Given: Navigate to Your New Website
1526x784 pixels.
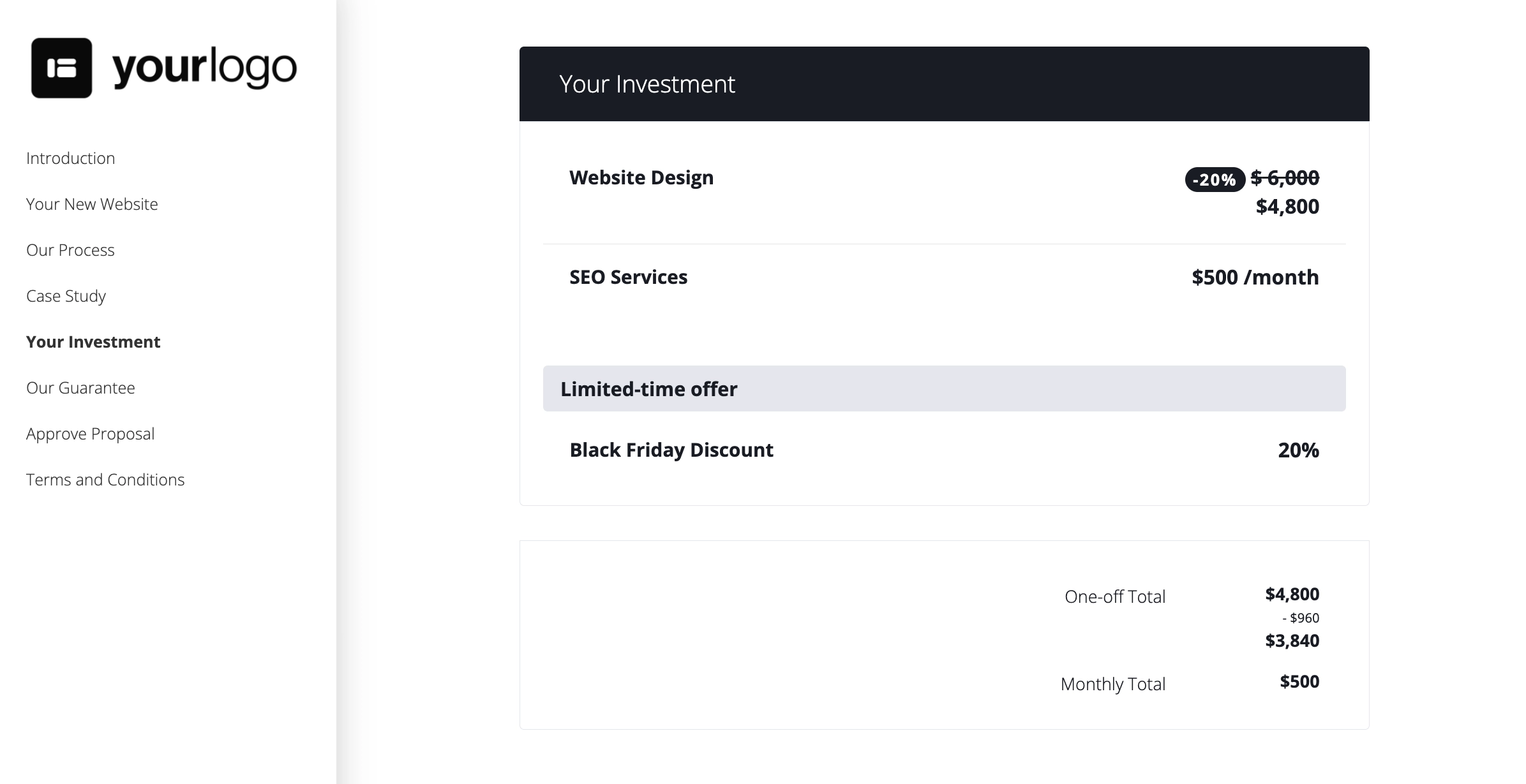Looking at the screenshot, I should coord(91,203).
